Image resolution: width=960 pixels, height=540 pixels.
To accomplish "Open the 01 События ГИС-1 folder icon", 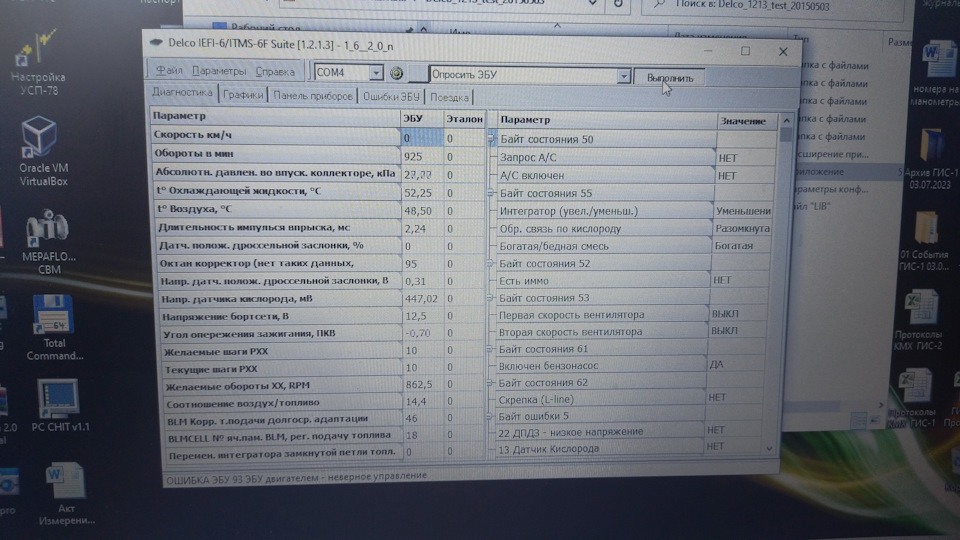I will (924, 241).
